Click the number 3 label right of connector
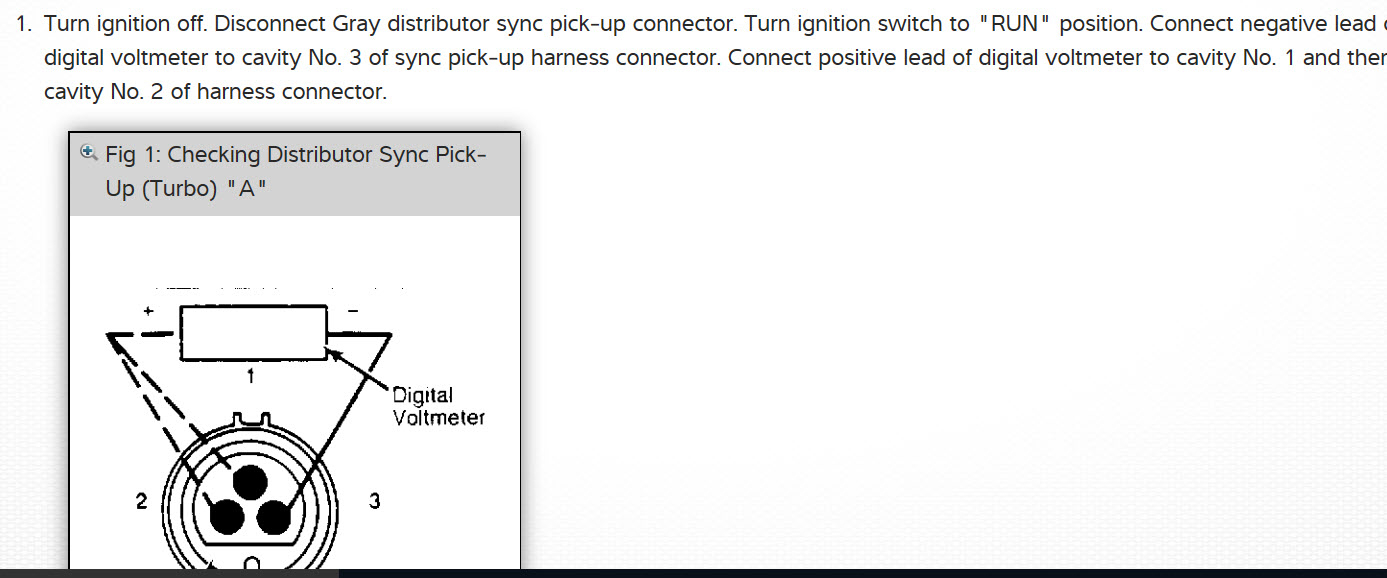Image resolution: width=1387 pixels, height=578 pixels. [374, 501]
